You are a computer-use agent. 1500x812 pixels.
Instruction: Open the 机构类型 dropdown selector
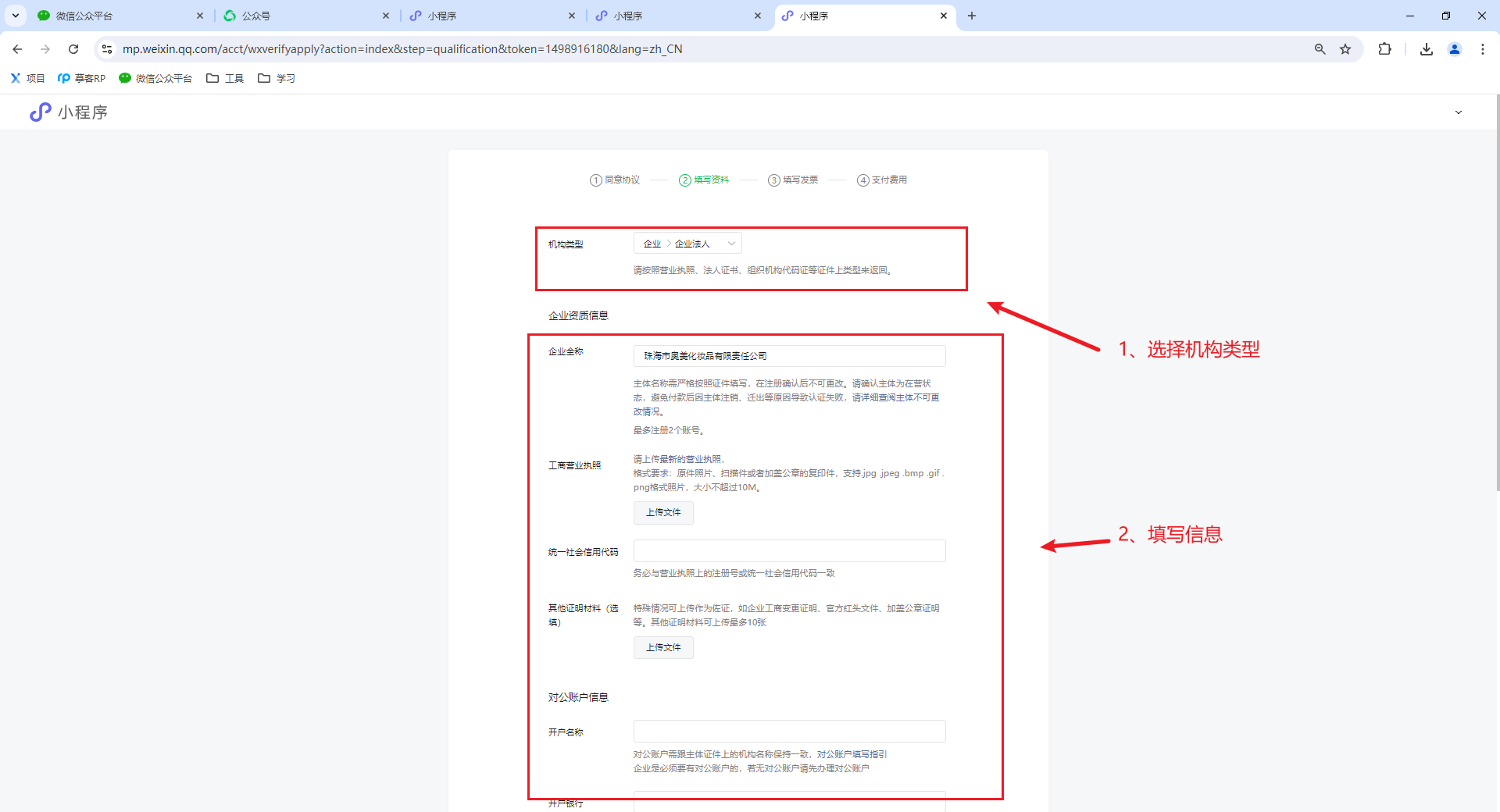[687, 244]
